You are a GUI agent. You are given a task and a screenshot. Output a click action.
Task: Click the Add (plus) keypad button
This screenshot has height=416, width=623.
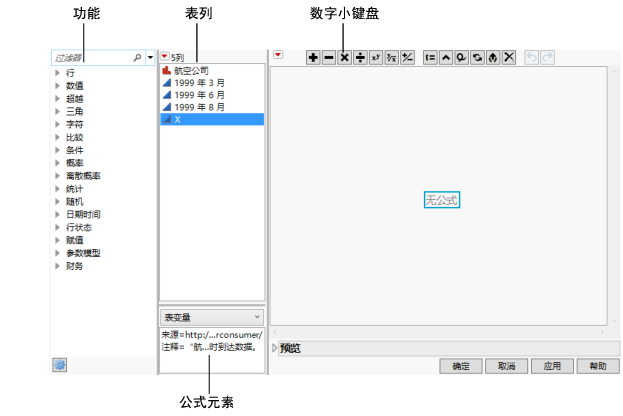click(313, 58)
